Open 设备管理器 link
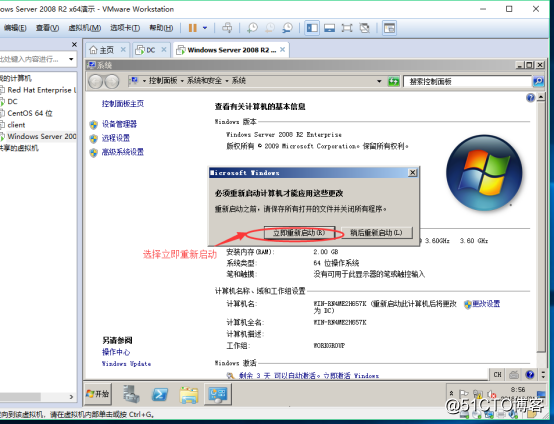The height and width of the screenshot is (424, 554). click(119, 124)
